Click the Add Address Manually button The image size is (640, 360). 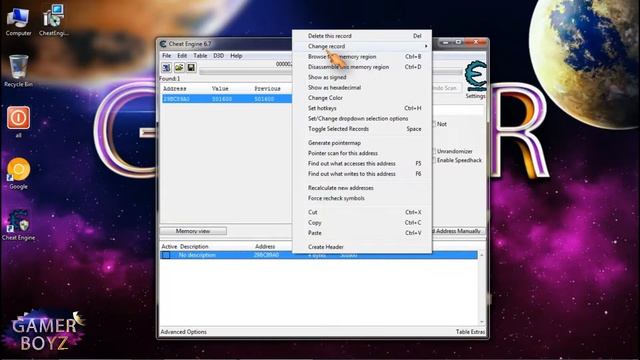458,231
